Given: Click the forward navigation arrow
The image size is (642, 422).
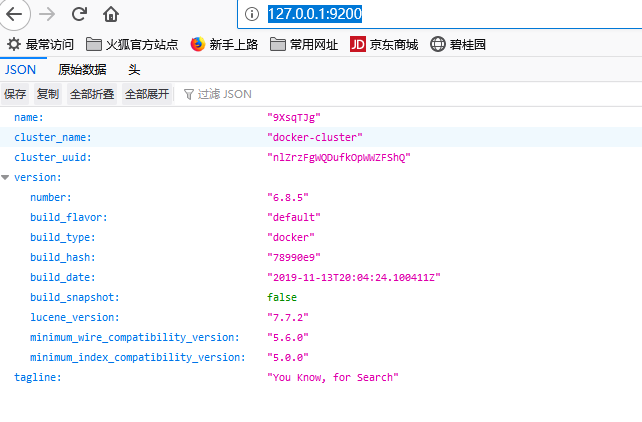Looking at the screenshot, I should [x=47, y=14].
